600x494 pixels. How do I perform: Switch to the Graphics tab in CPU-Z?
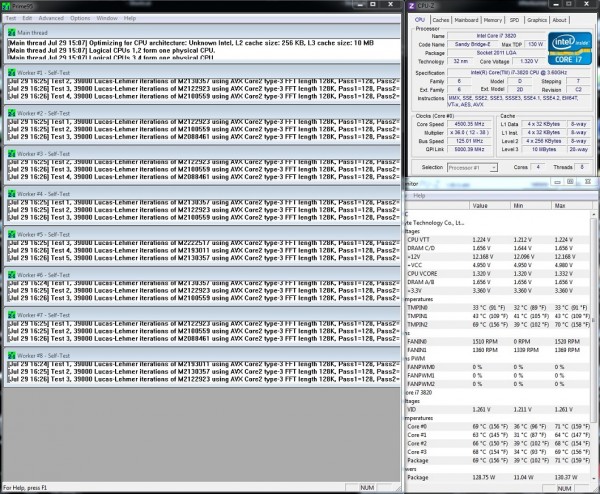536,20
